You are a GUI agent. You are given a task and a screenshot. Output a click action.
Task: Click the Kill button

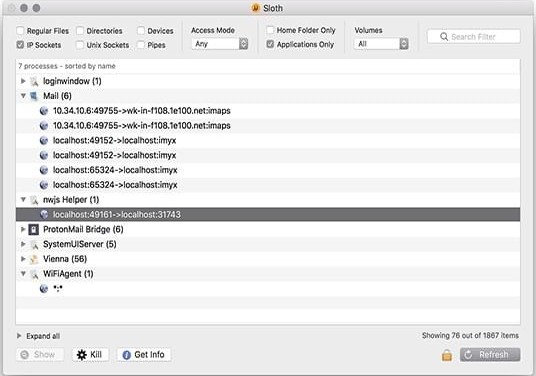(x=91, y=355)
